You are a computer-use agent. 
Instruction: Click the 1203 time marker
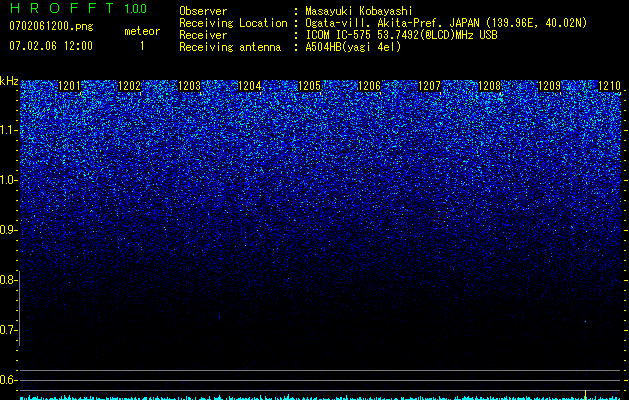click(189, 86)
